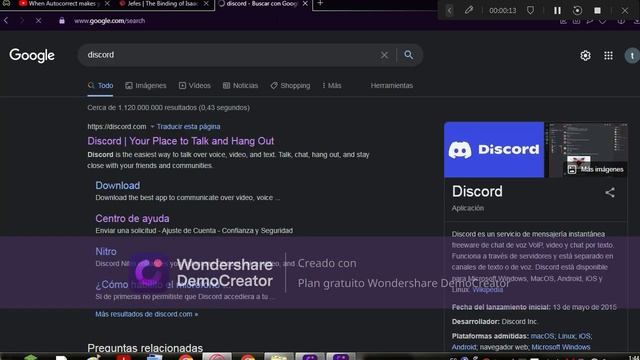Screen dimensions: 640x360
Task: Open dropdown arrow beside https://discord.com
Action: tap(152, 127)
